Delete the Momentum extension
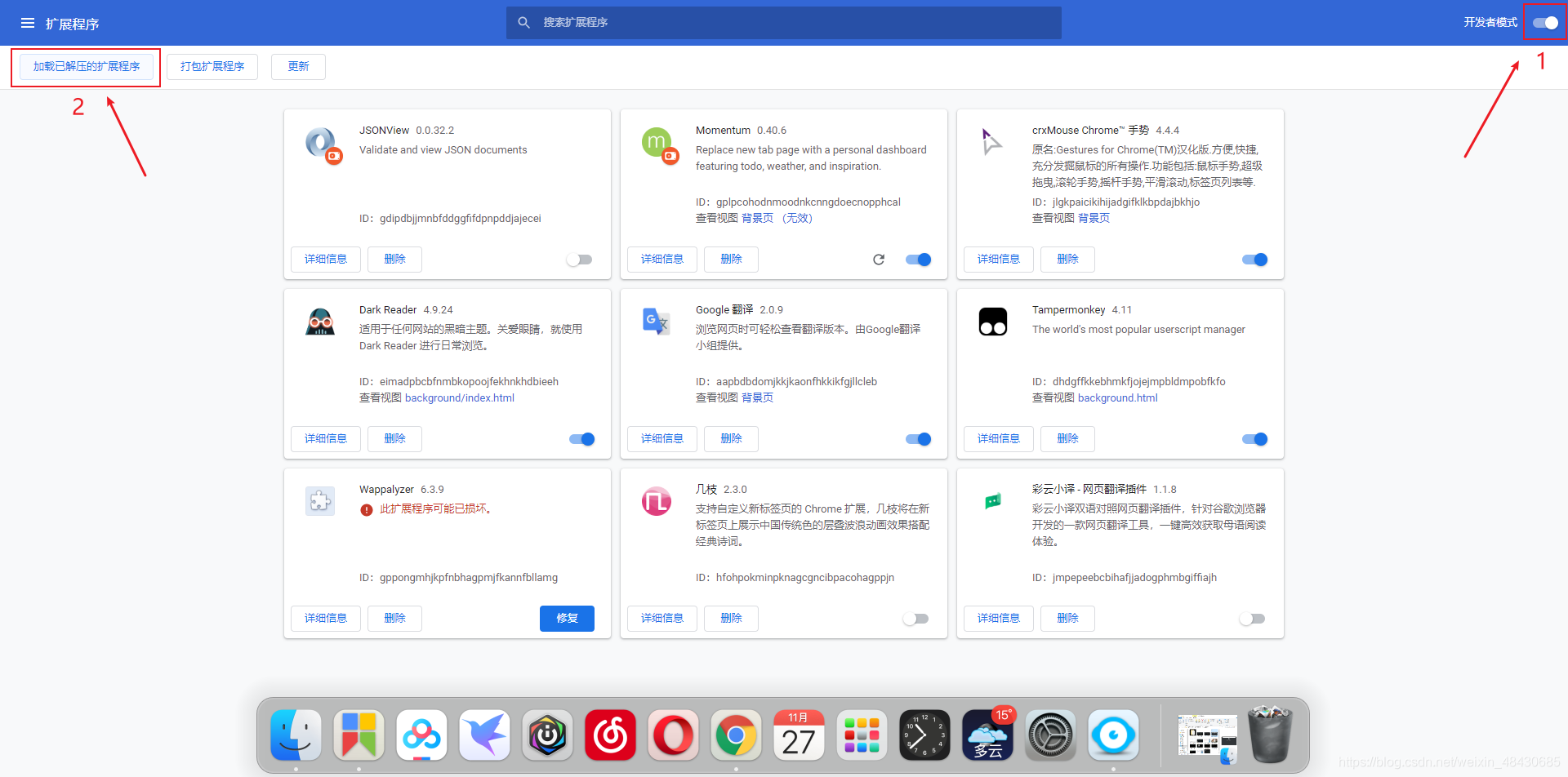 pyautogui.click(x=731, y=259)
